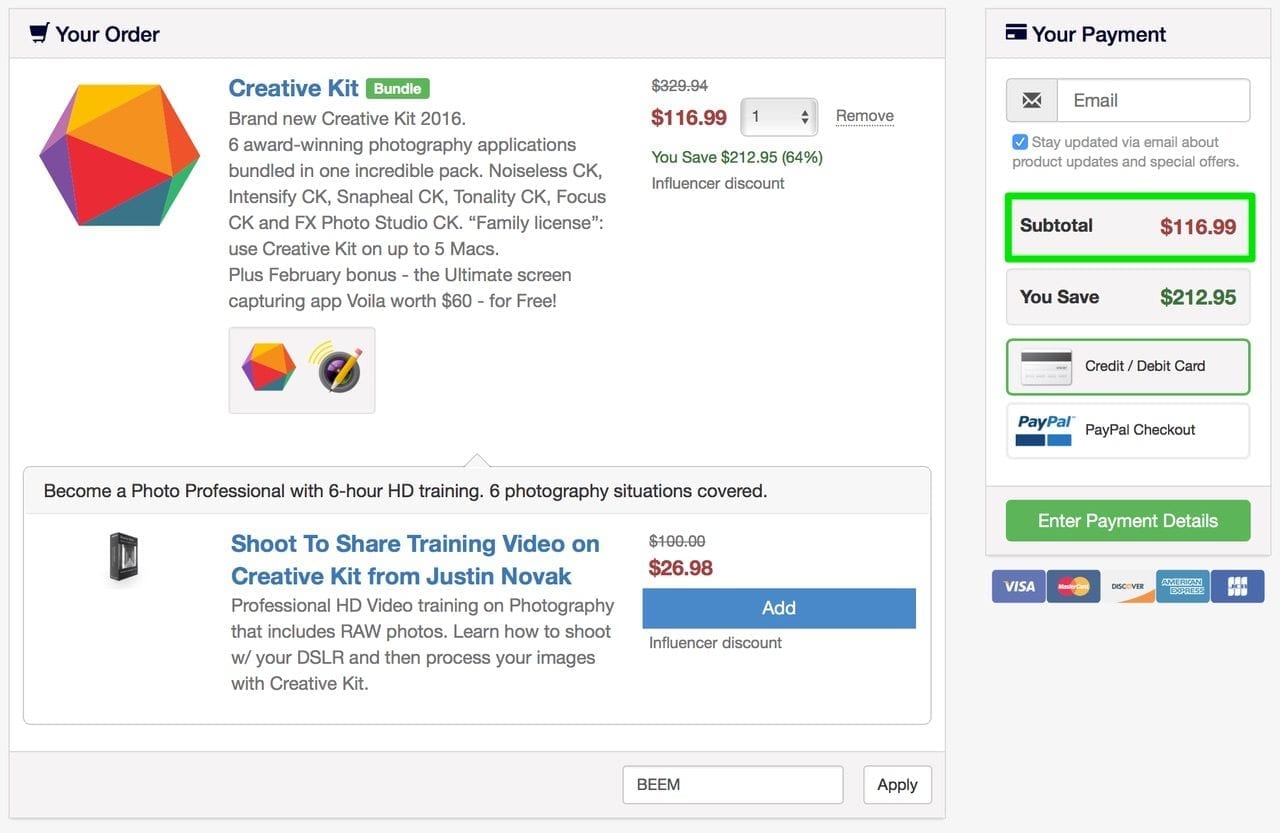Click the credit card icon beside Your Payment
The width and height of the screenshot is (1280, 833).
pyautogui.click(x=1016, y=33)
